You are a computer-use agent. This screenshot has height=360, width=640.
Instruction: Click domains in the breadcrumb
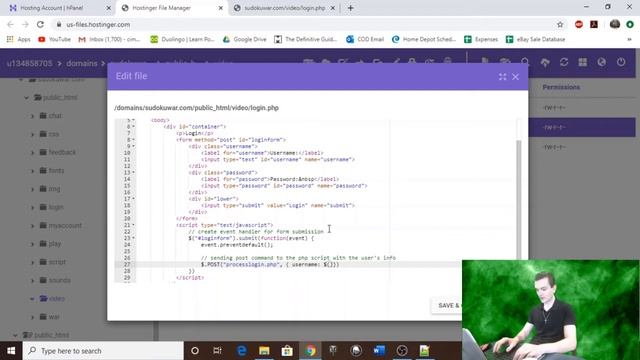(x=82, y=63)
